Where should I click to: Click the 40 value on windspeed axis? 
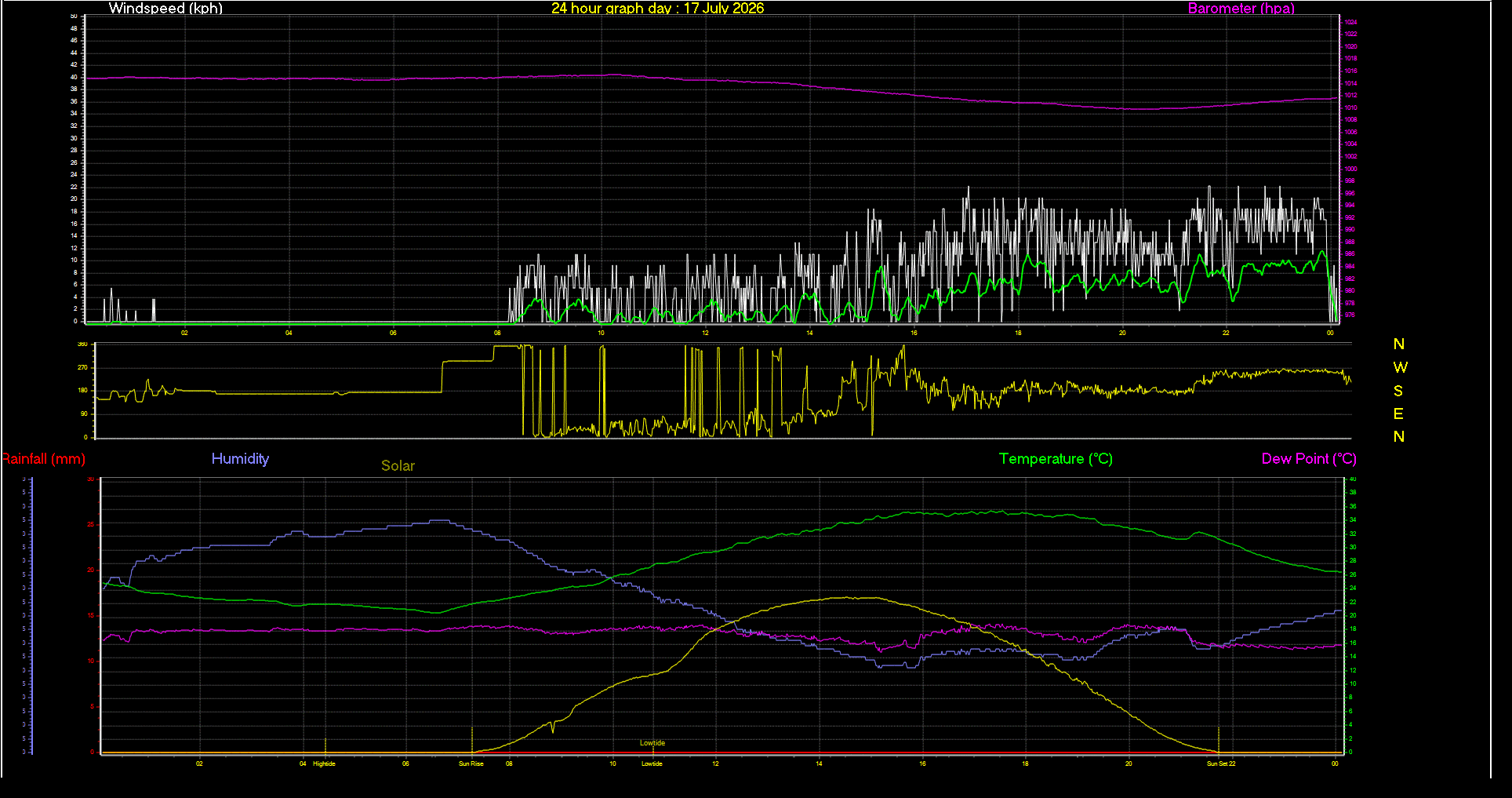(x=74, y=77)
